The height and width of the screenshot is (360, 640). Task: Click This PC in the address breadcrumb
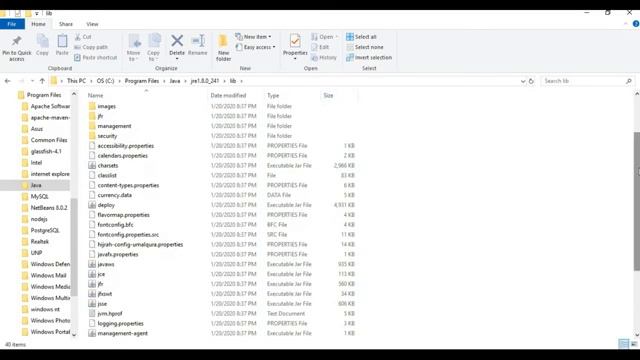(76, 81)
